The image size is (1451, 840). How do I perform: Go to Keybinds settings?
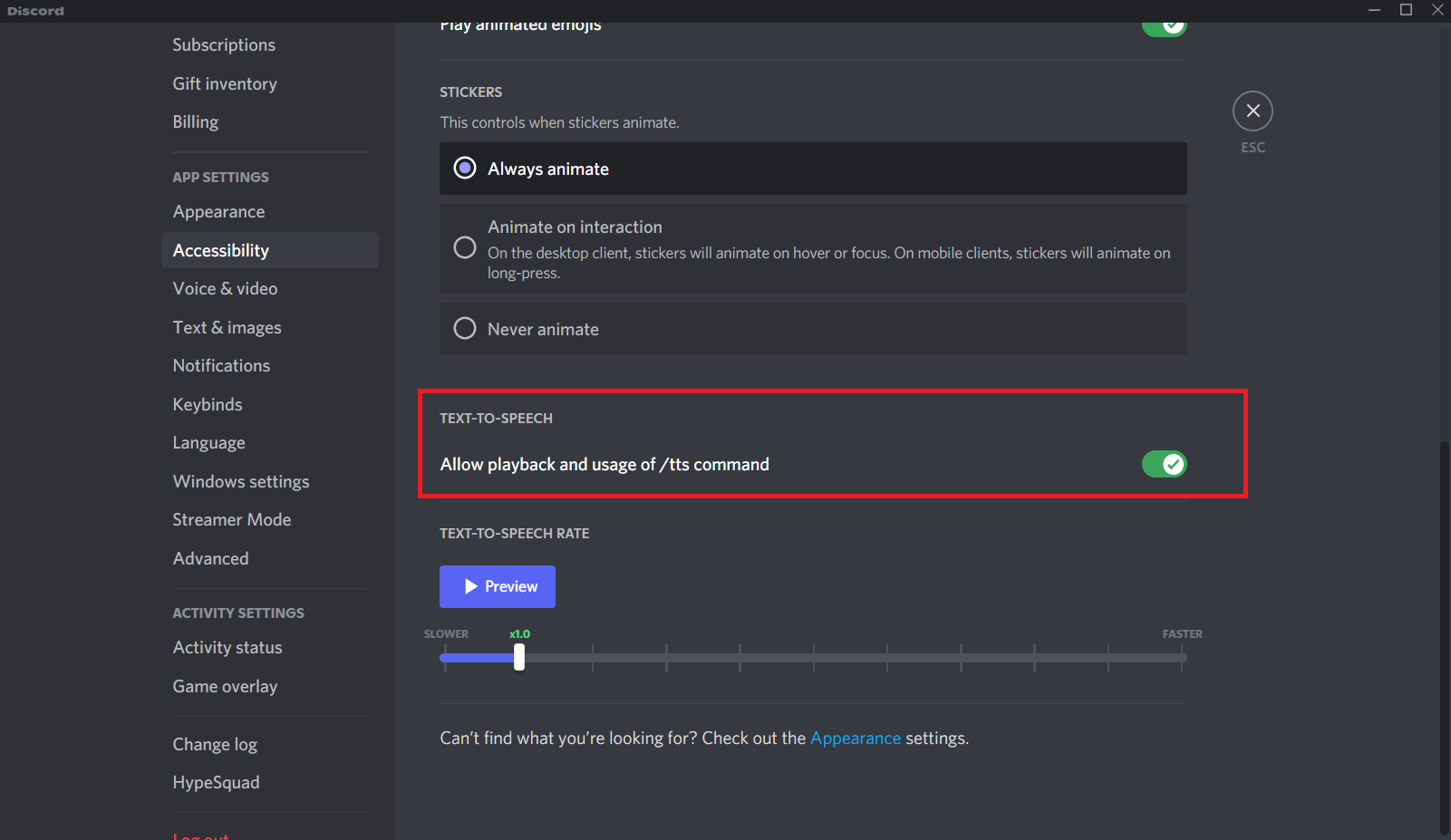click(207, 404)
